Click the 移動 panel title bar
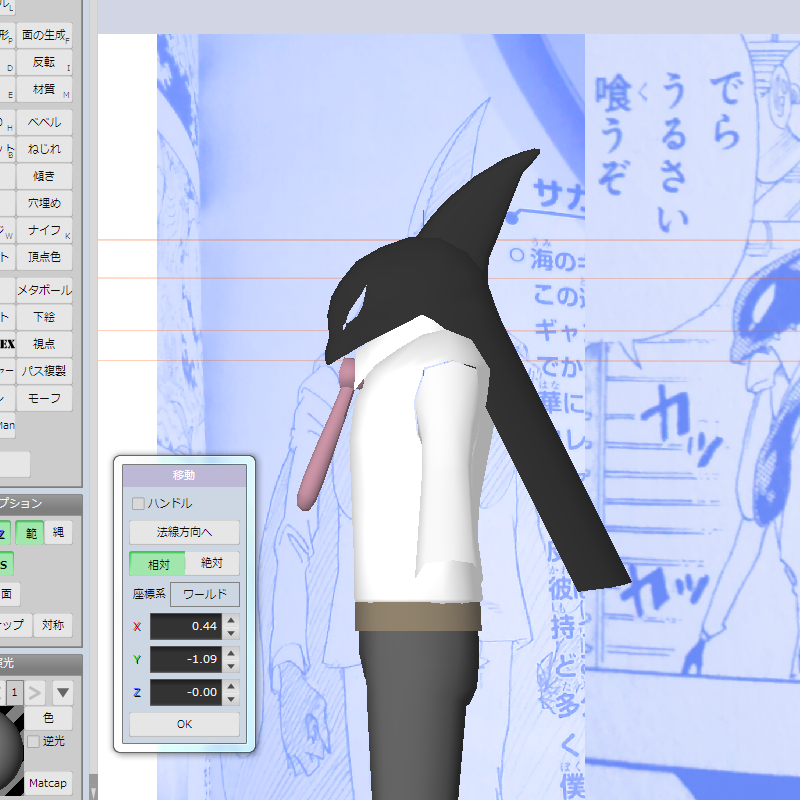800x800 pixels. point(184,476)
